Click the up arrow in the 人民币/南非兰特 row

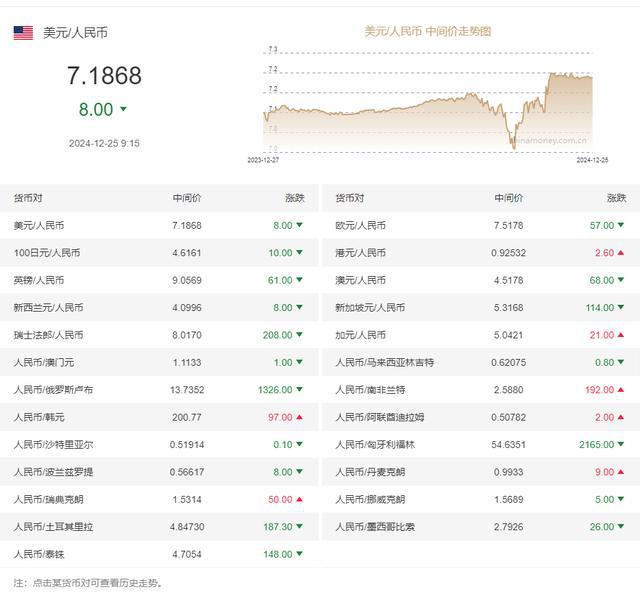(x=620, y=390)
